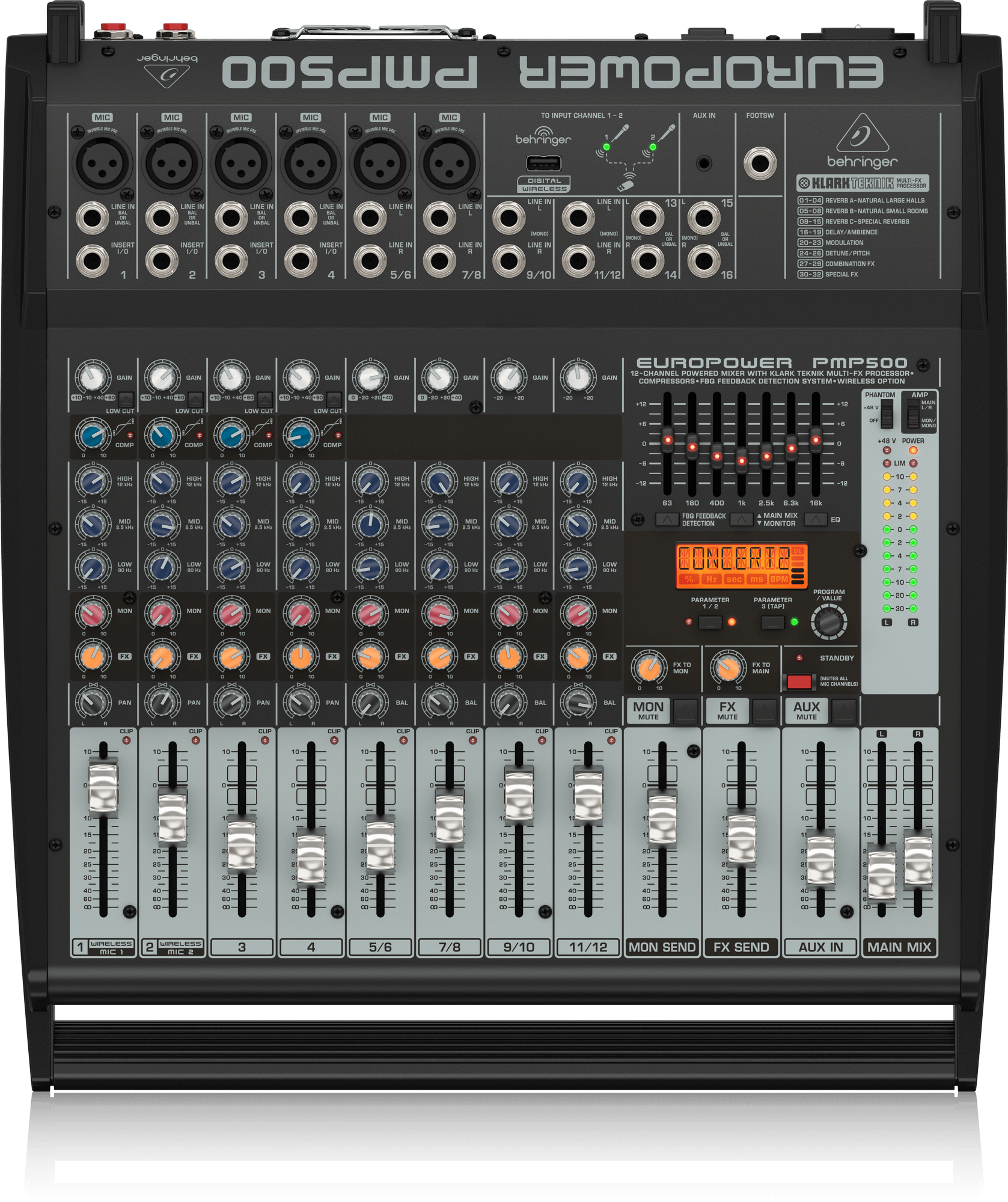Image resolution: width=1008 pixels, height=1202 pixels.
Task: Toggle the EQ enable button
Action: pos(816,519)
